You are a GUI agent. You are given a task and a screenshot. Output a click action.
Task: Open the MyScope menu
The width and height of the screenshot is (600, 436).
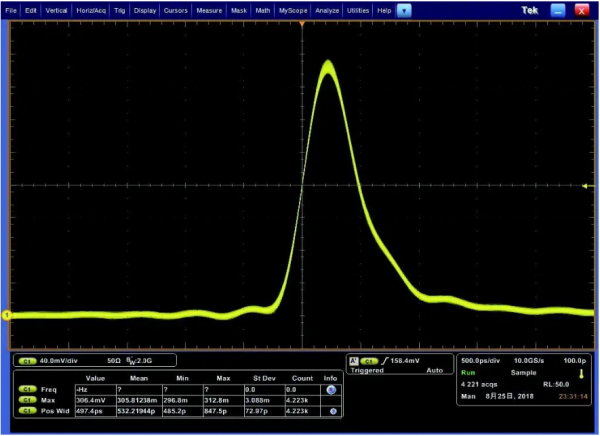(293, 9)
